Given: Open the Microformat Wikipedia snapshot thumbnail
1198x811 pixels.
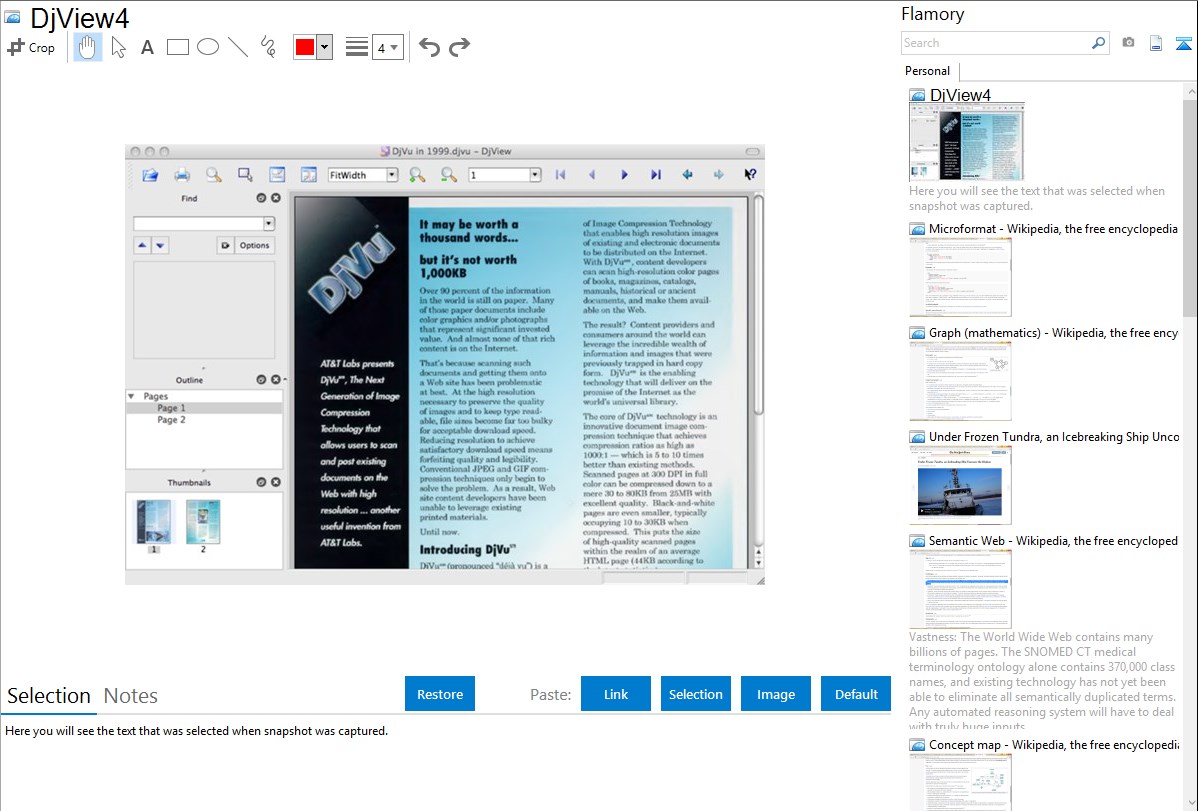Looking at the screenshot, I should [x=960, y=277].
